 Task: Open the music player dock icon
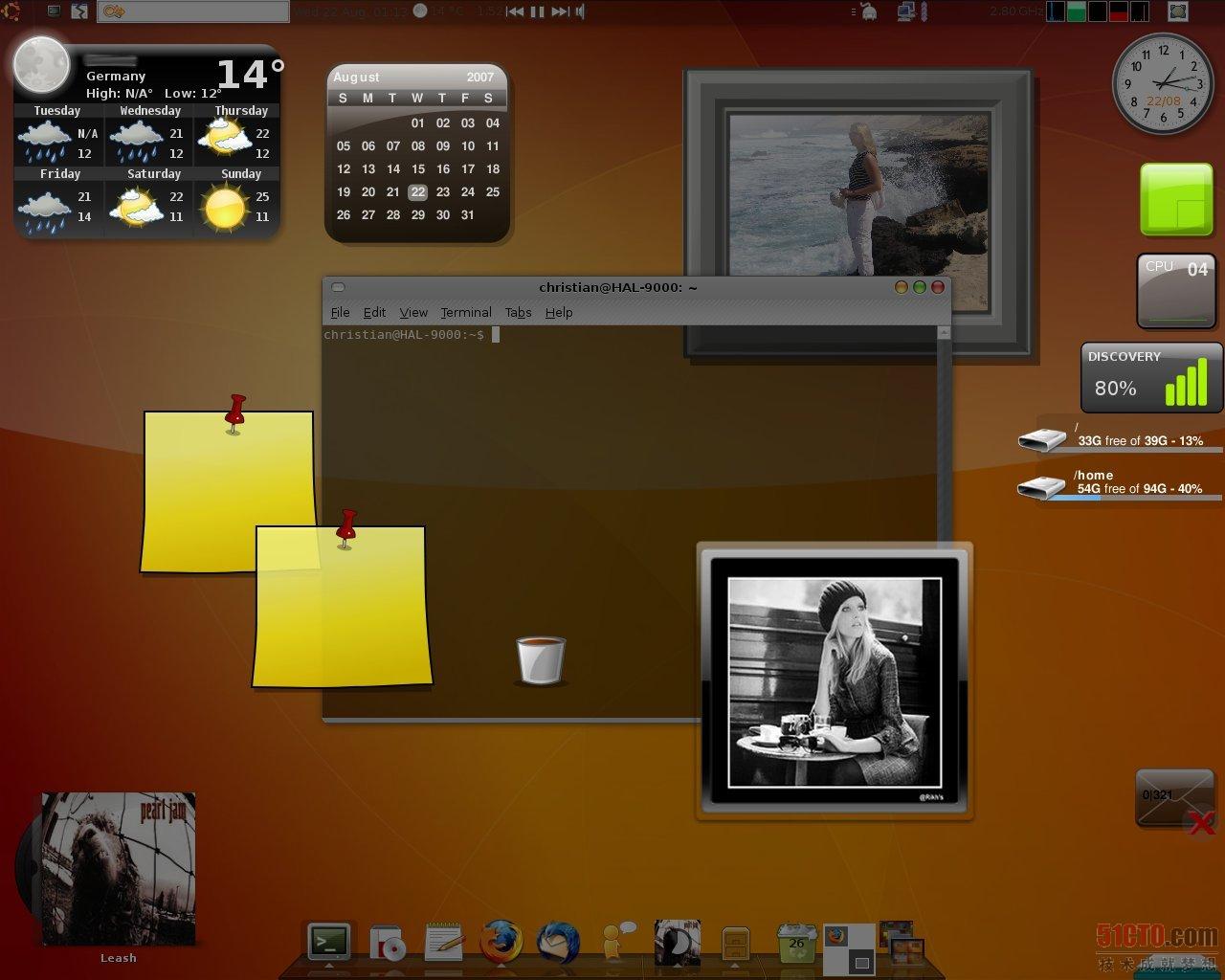tap(677, 943)
